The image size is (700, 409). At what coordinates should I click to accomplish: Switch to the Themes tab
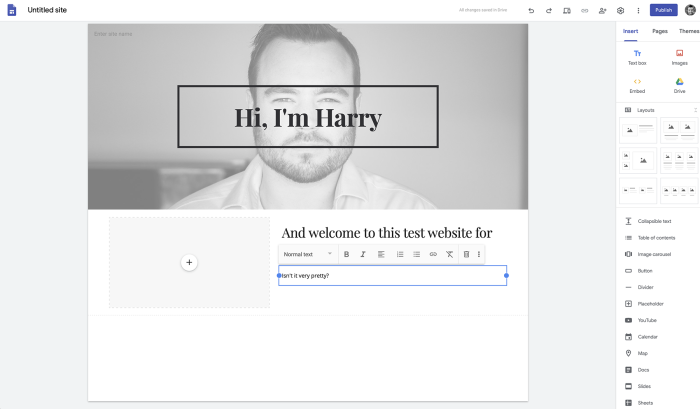point(689,31)
